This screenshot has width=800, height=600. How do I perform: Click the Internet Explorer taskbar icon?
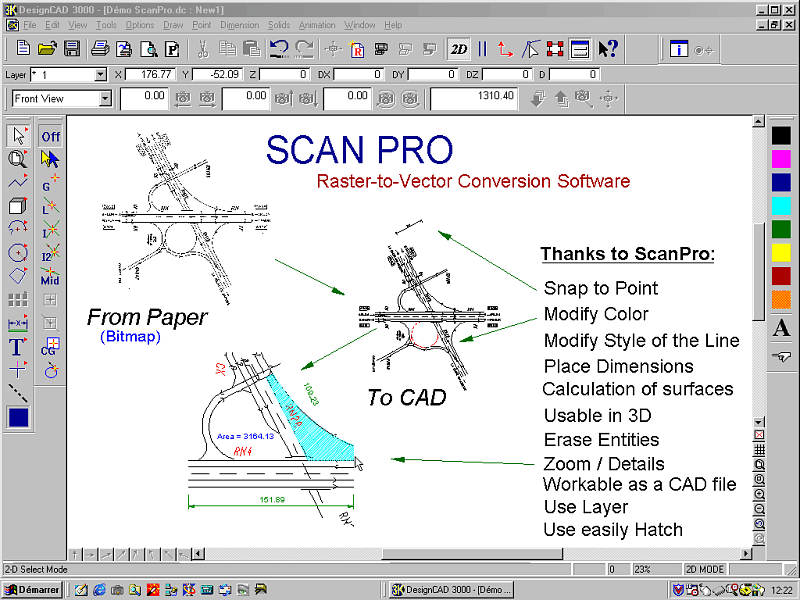pyautogui.click(x=99, y=590)
